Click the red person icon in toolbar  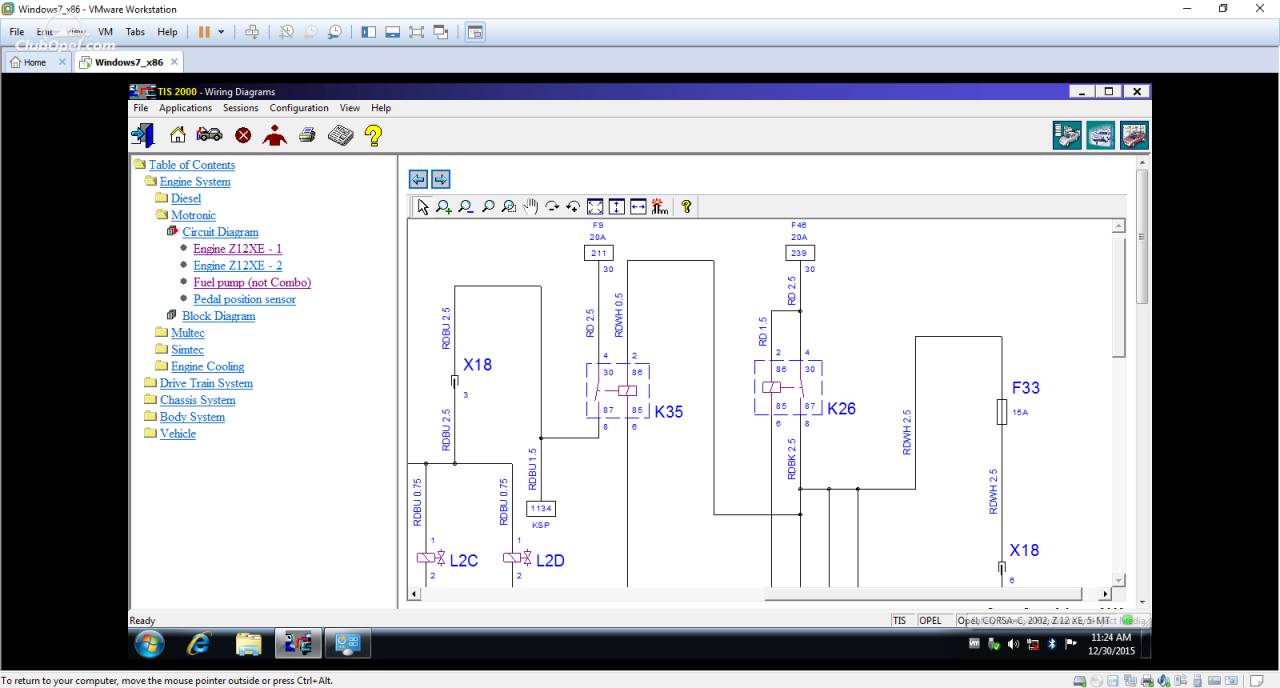tap(274, 135)
